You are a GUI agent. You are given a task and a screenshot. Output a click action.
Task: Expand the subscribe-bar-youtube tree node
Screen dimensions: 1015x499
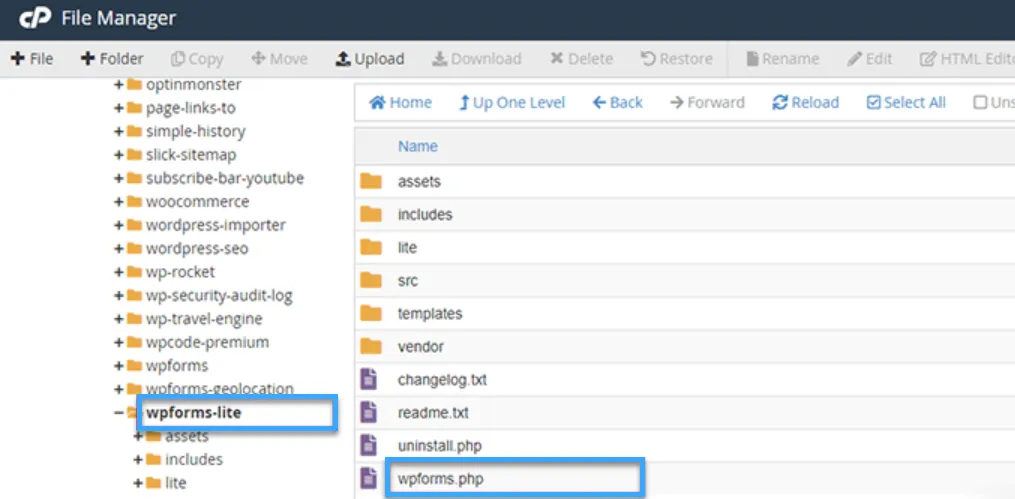coord(118,178)
